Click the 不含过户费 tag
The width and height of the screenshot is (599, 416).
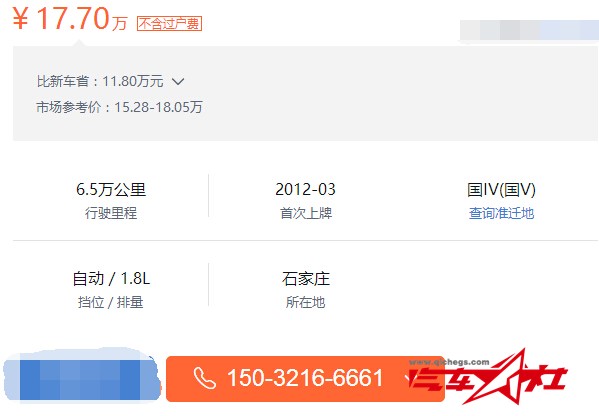[x=169, y=24]
